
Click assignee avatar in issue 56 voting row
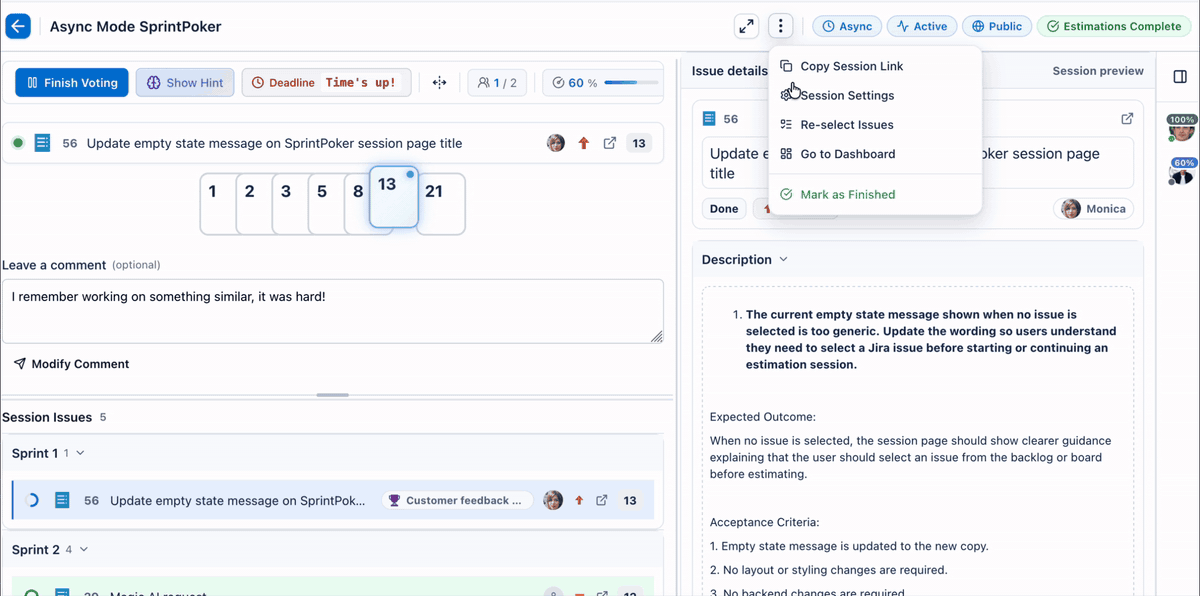[x=556, y=143]
